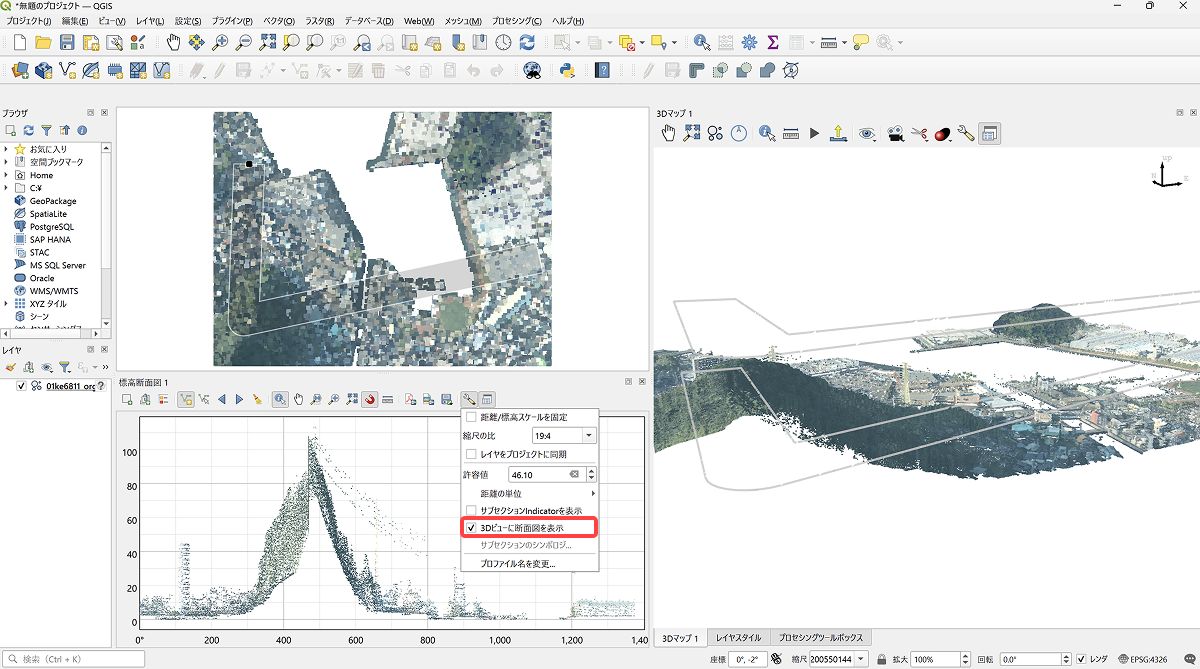Switch to the レイヤスタイル tab
Viewport: 1200px width, 669px height.
click(738, 637)
